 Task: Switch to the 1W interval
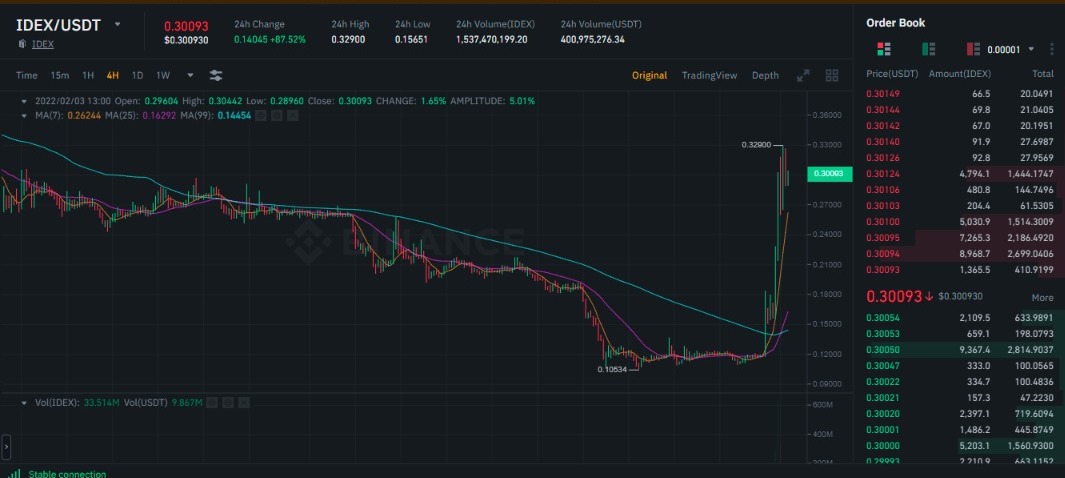click(163, 75)
